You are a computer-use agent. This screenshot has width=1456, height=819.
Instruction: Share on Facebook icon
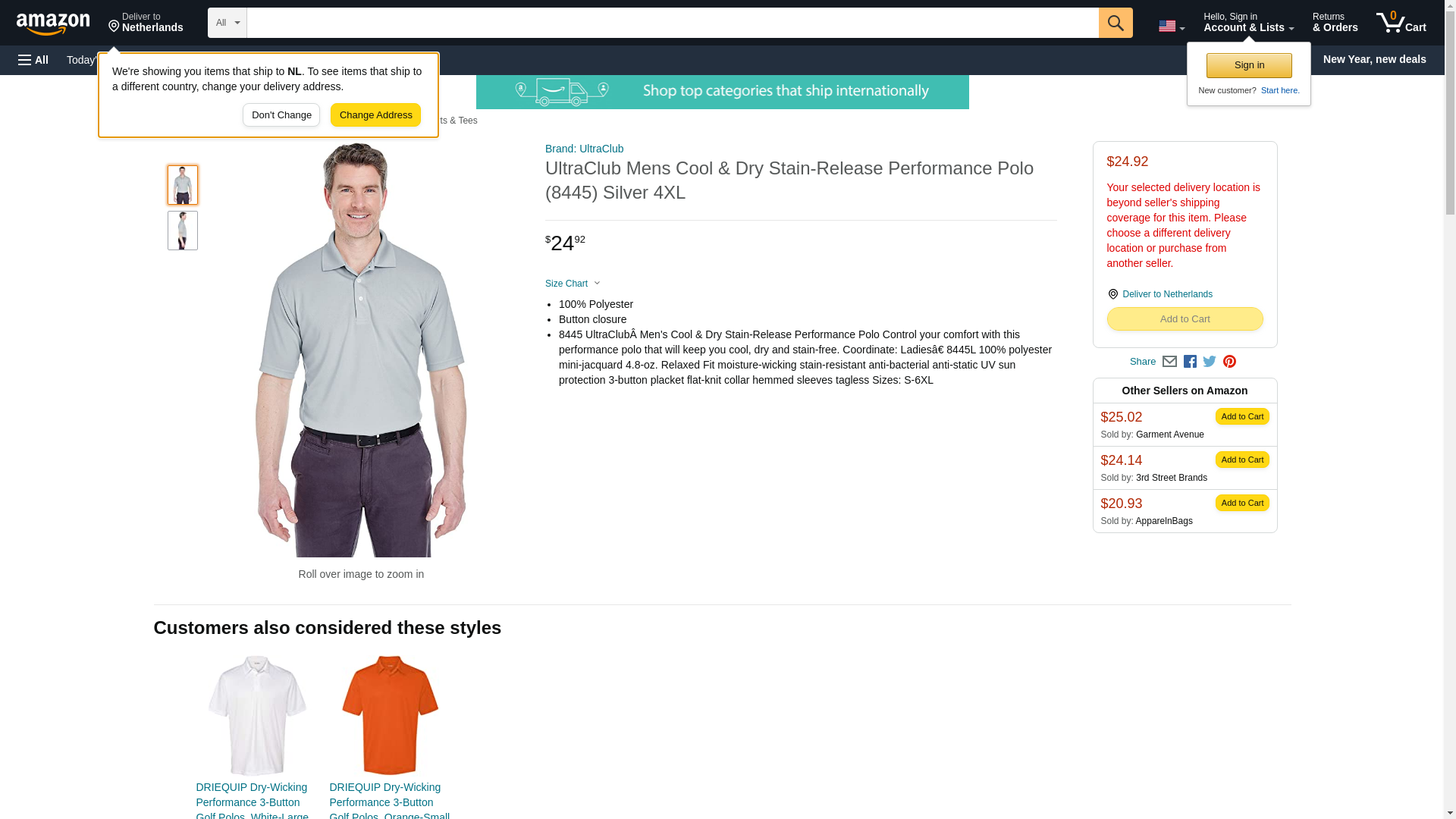(x=1190, y=362)
